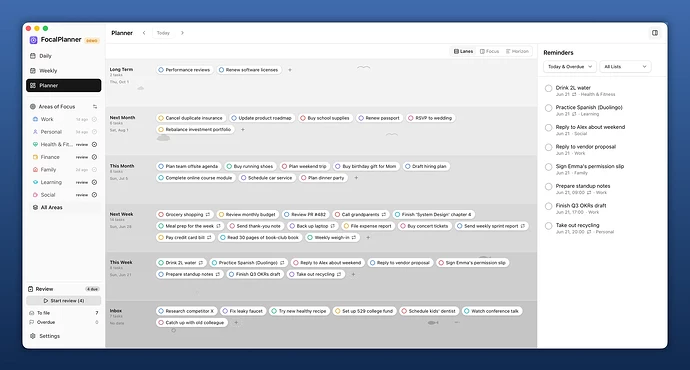Select the RSVP to wedding task
Image resolution: width=690 pixels, height=370 pixels.
[431, 118]
